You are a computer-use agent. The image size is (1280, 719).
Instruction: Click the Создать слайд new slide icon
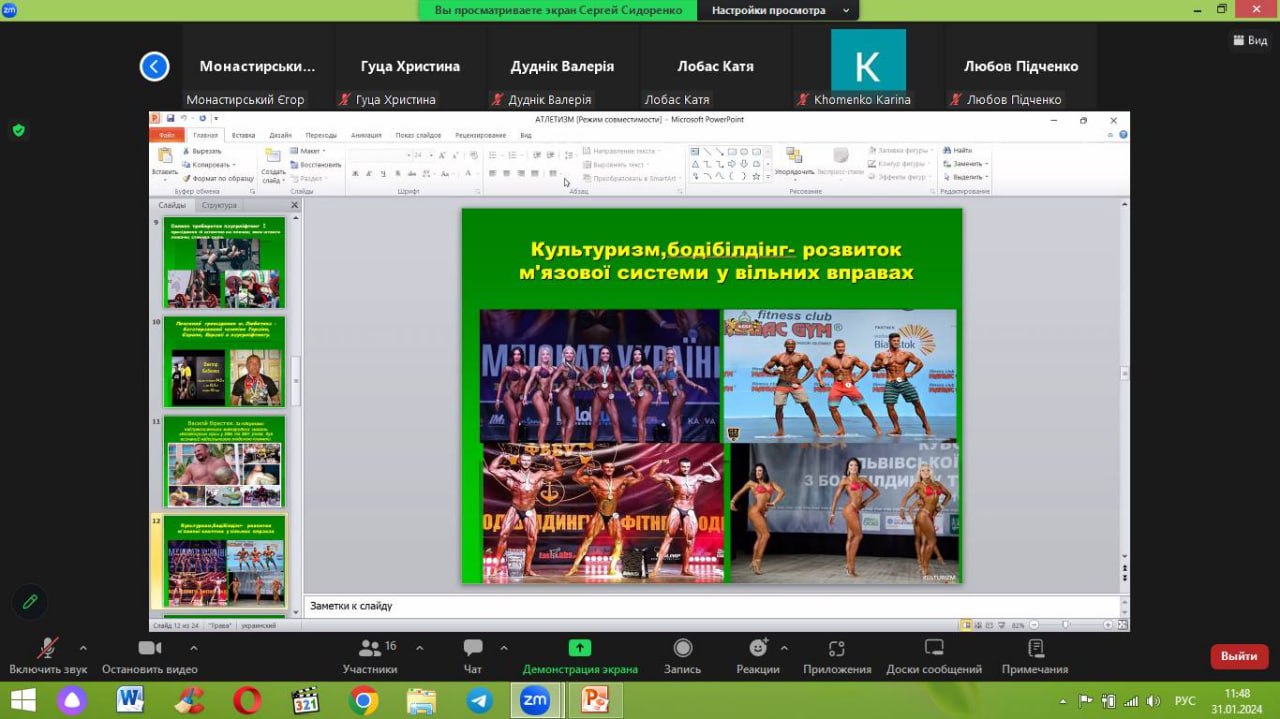click(x=273, y=156)
